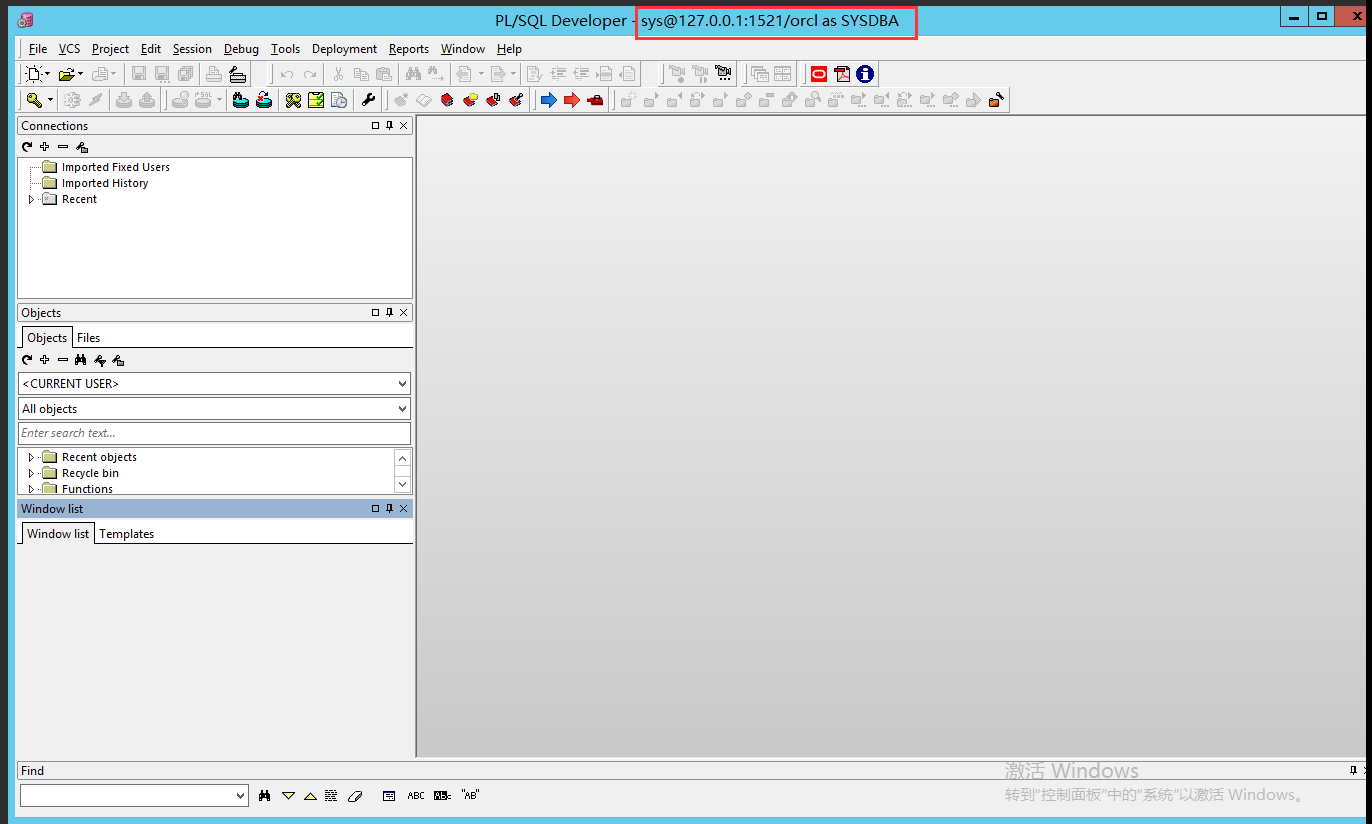Toggle the quoted "AB" search option
This screenshot has width=1372, height=824.
point(470,796)
